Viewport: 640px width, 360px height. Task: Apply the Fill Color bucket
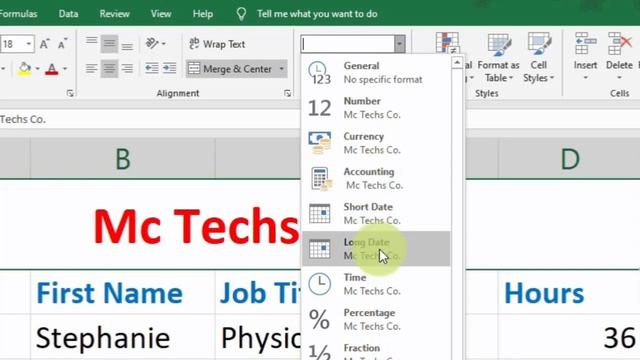[x=24, y=69]
